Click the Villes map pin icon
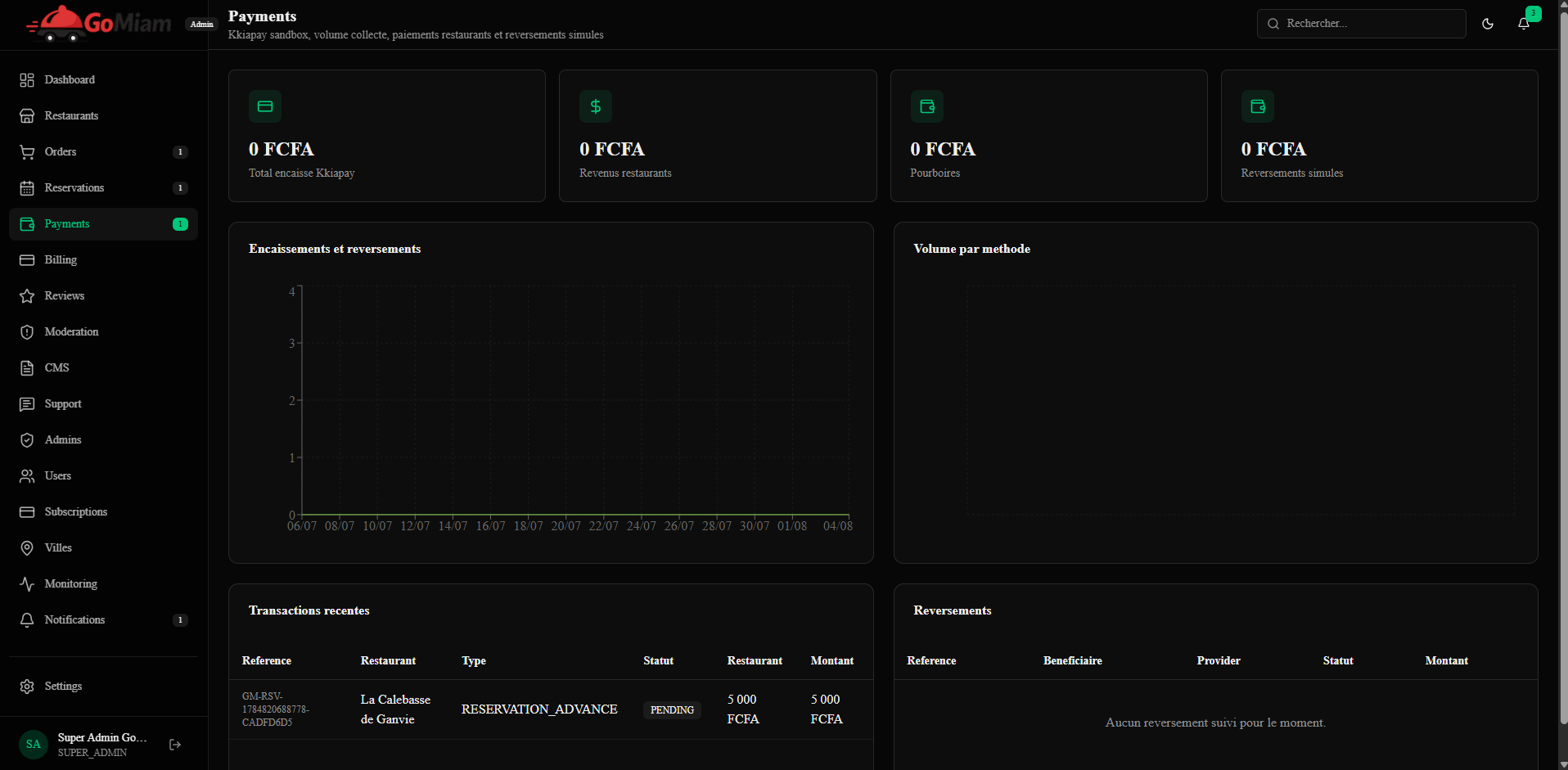This screenshot has height=770, width=1568. [x=27, y=548]
